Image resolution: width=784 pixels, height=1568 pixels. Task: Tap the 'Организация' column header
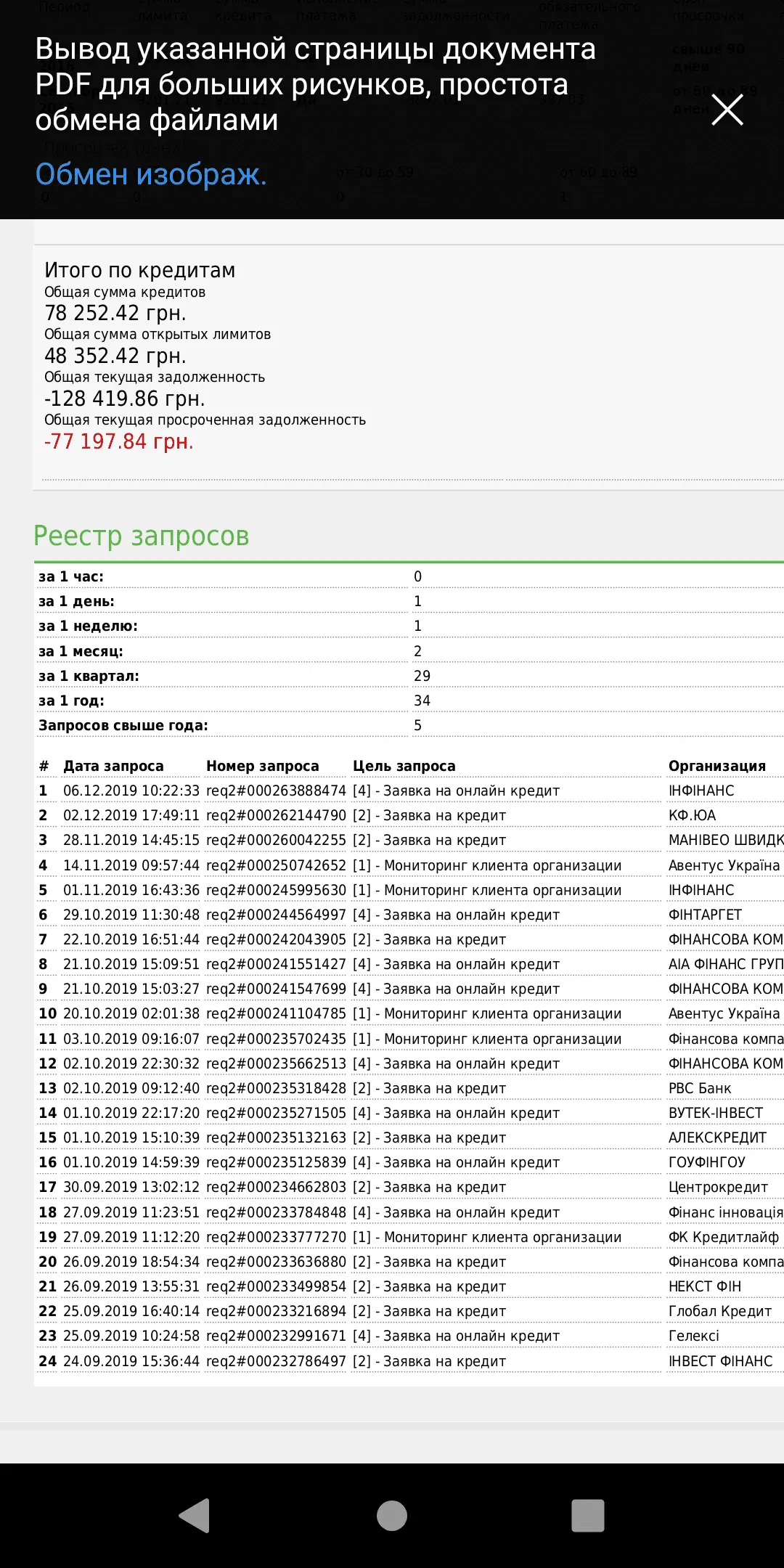(x=716, y=766)
